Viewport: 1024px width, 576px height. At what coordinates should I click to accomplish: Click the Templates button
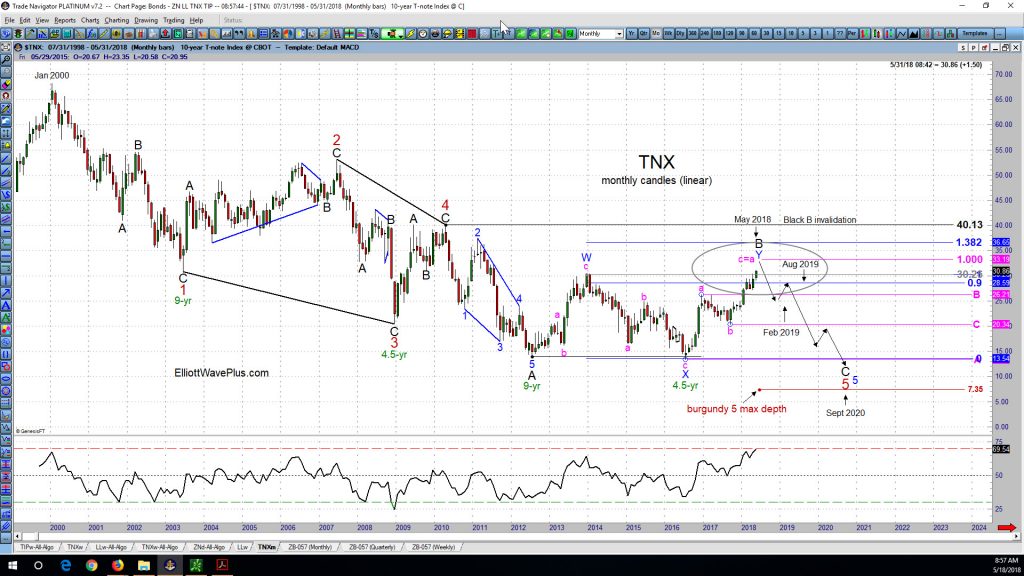click(974, 33)
